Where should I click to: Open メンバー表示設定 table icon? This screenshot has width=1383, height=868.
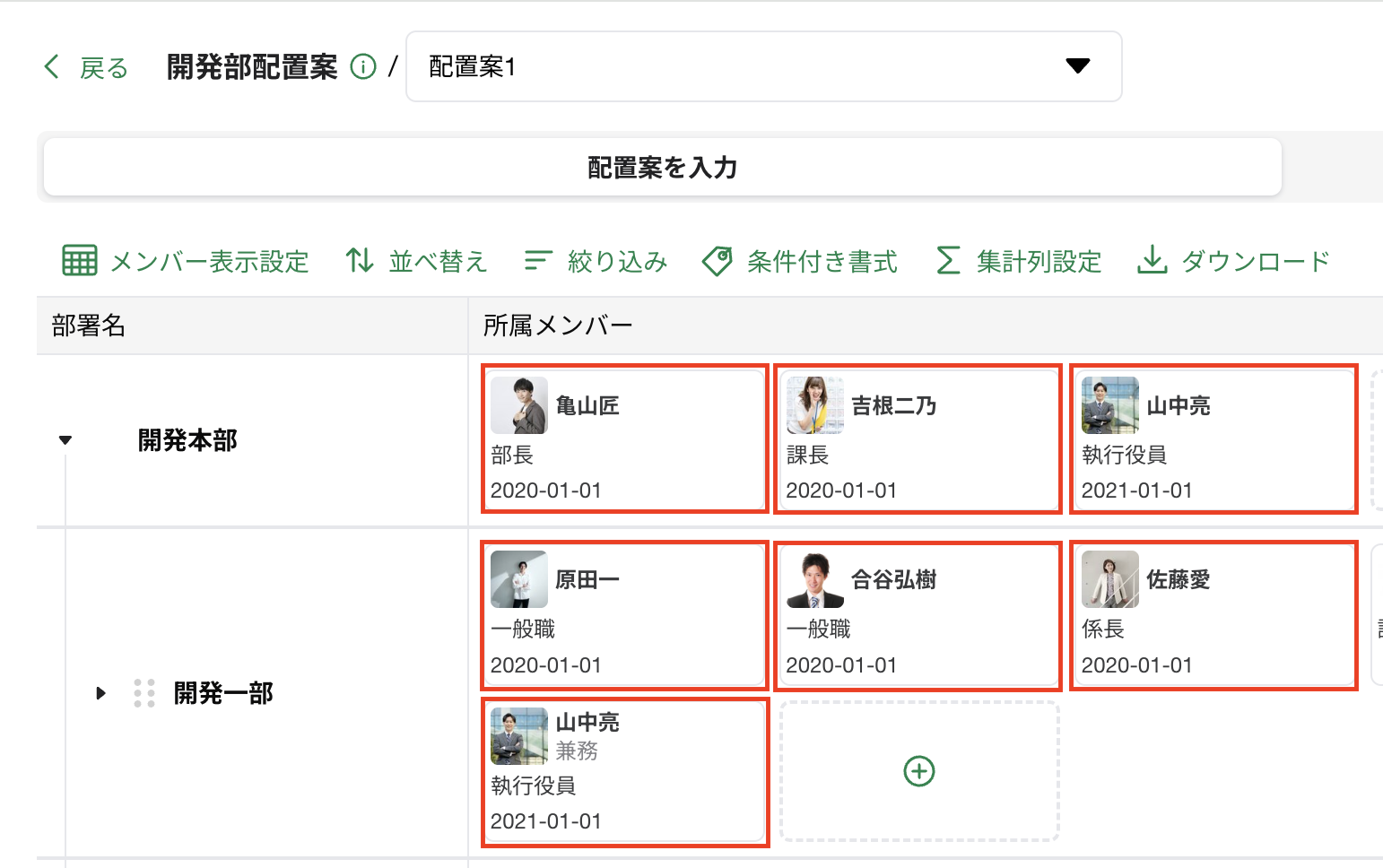click(80, 261)
